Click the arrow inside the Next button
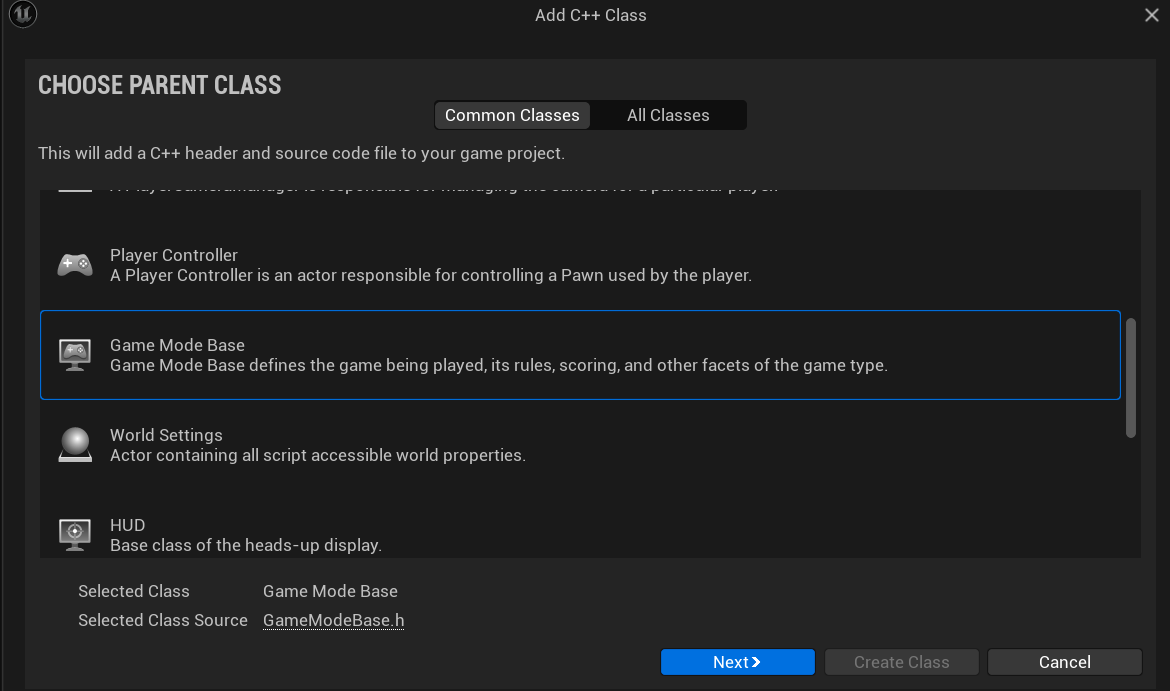Image resolution: width=1170 pixels, height=691 pixels. 756,662
